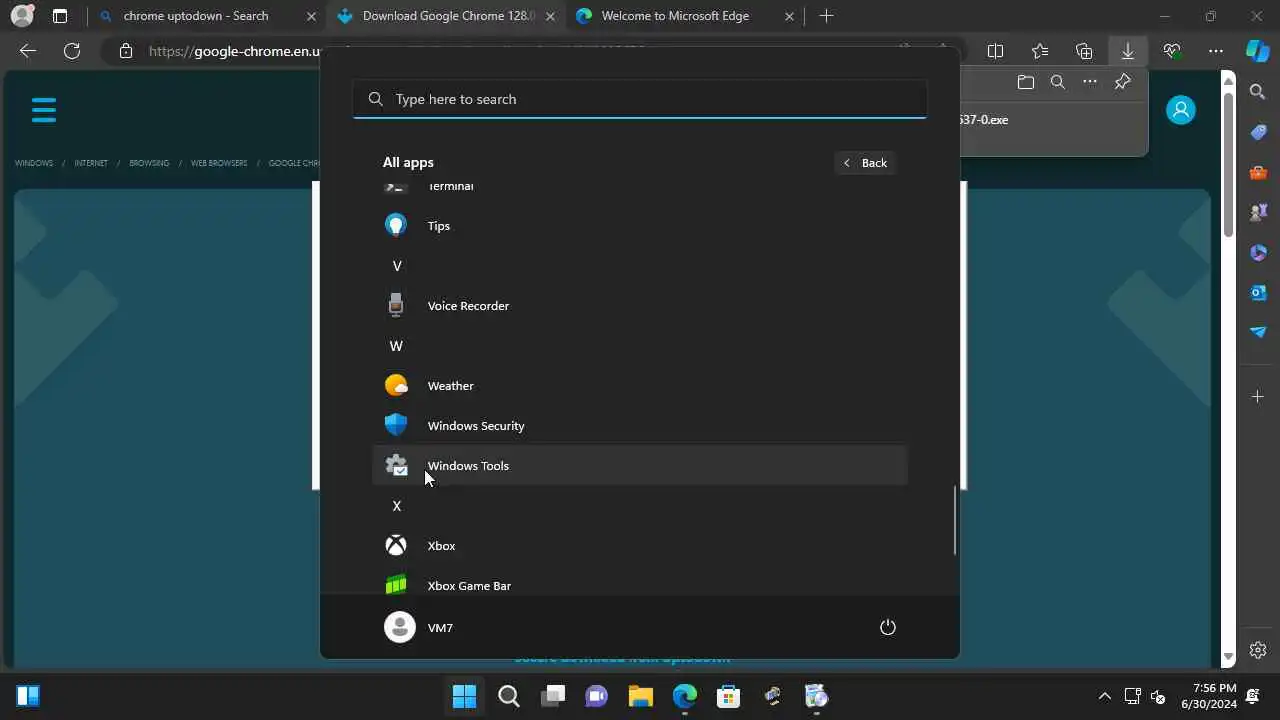
Task: Open a new browser tab
Action: click(826, 16)
